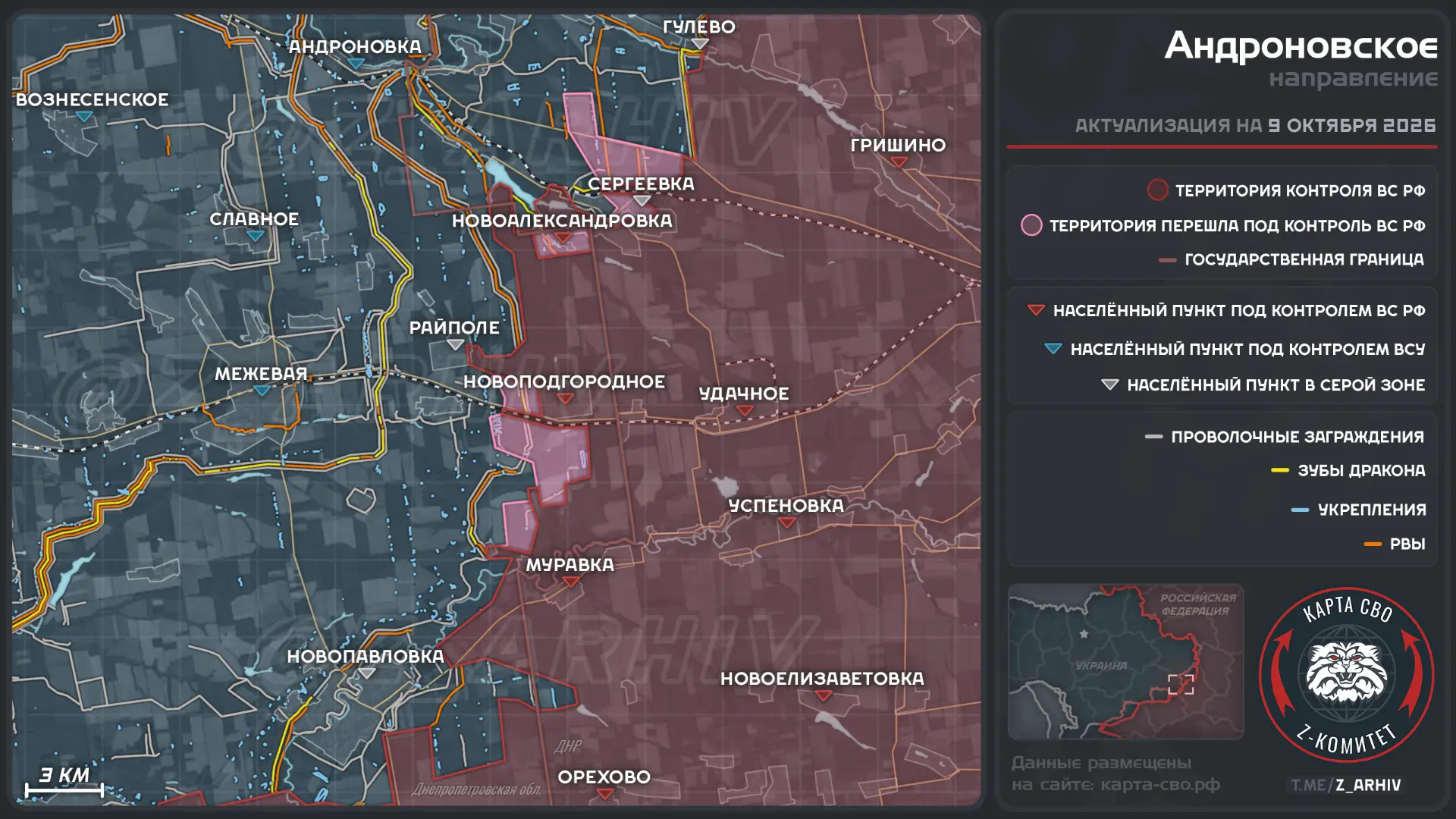Click the blue Укрепления legend line
The height and width of the screenshot is (819, 1456).
(x=1300, y=510)
